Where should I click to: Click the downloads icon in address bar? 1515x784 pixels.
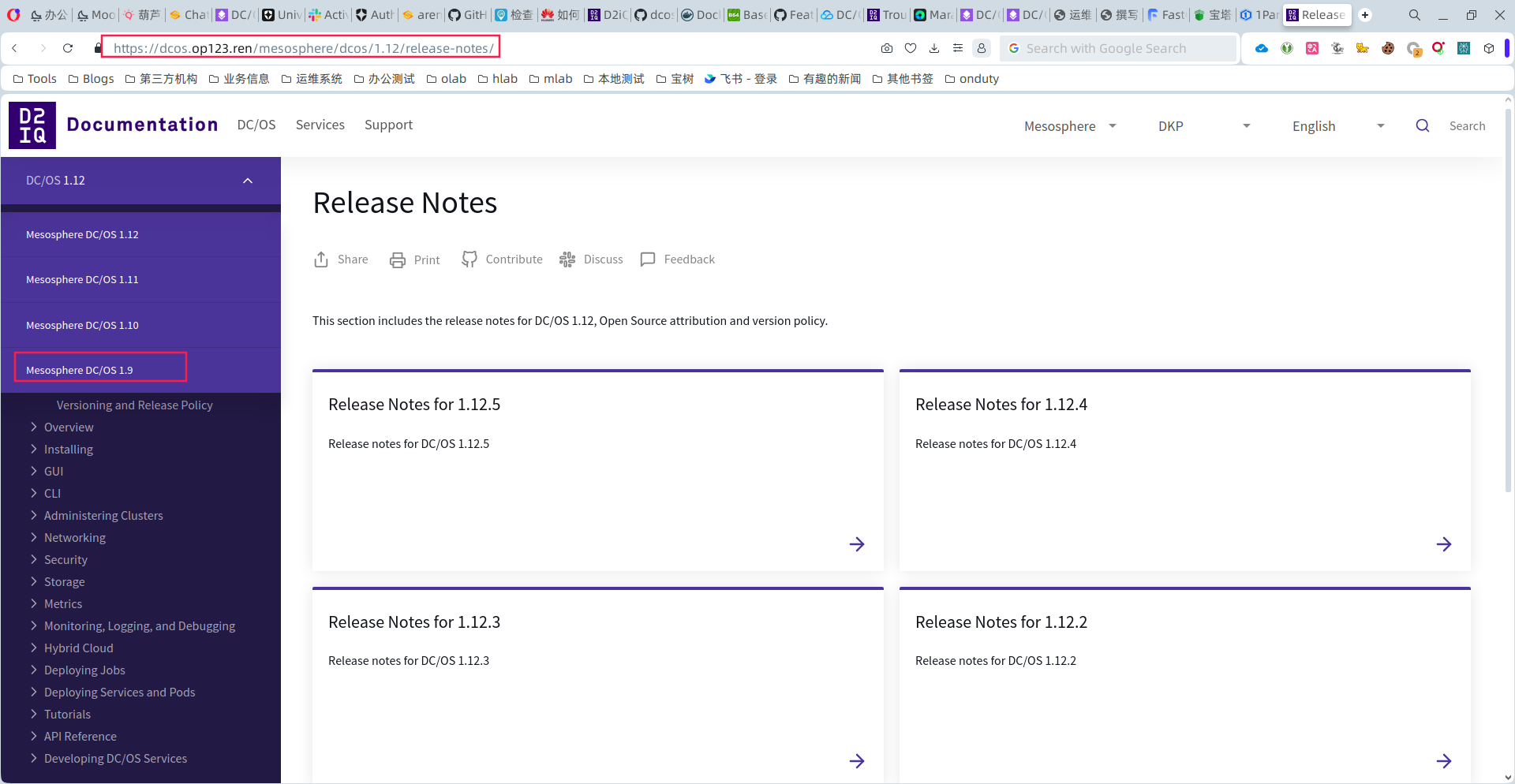[934, 48]
